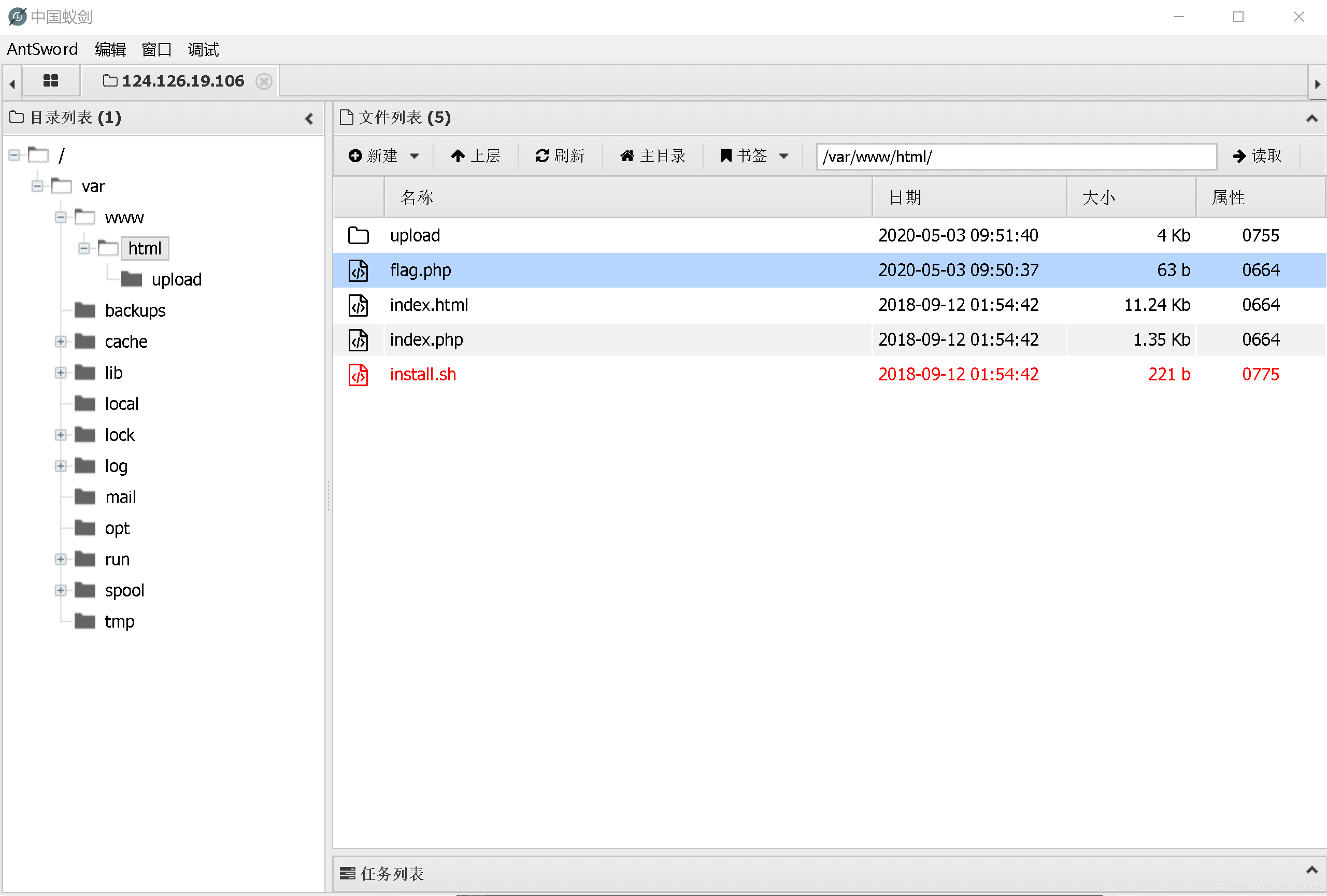
Task: Go to home directory 主目录
Action: click(653, 155)
